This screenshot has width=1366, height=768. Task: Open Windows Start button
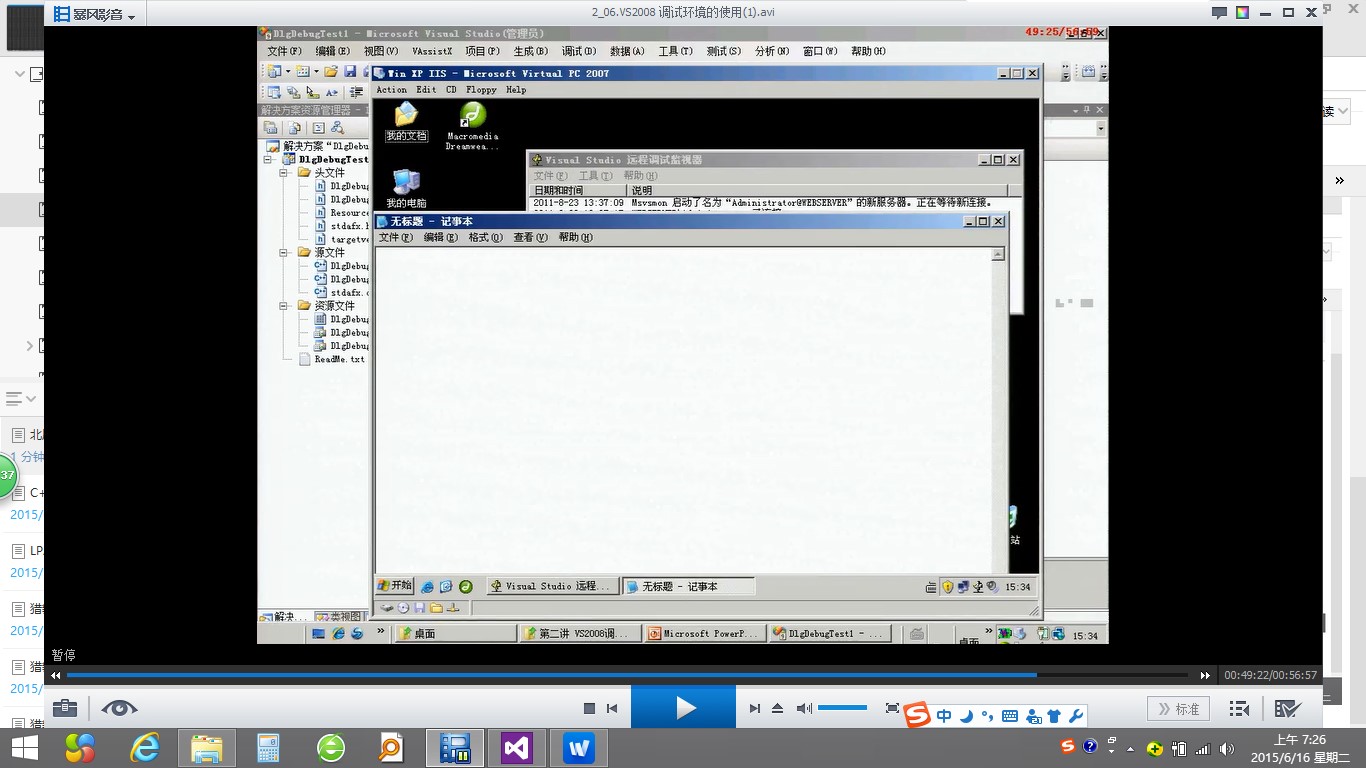(24, 747)
